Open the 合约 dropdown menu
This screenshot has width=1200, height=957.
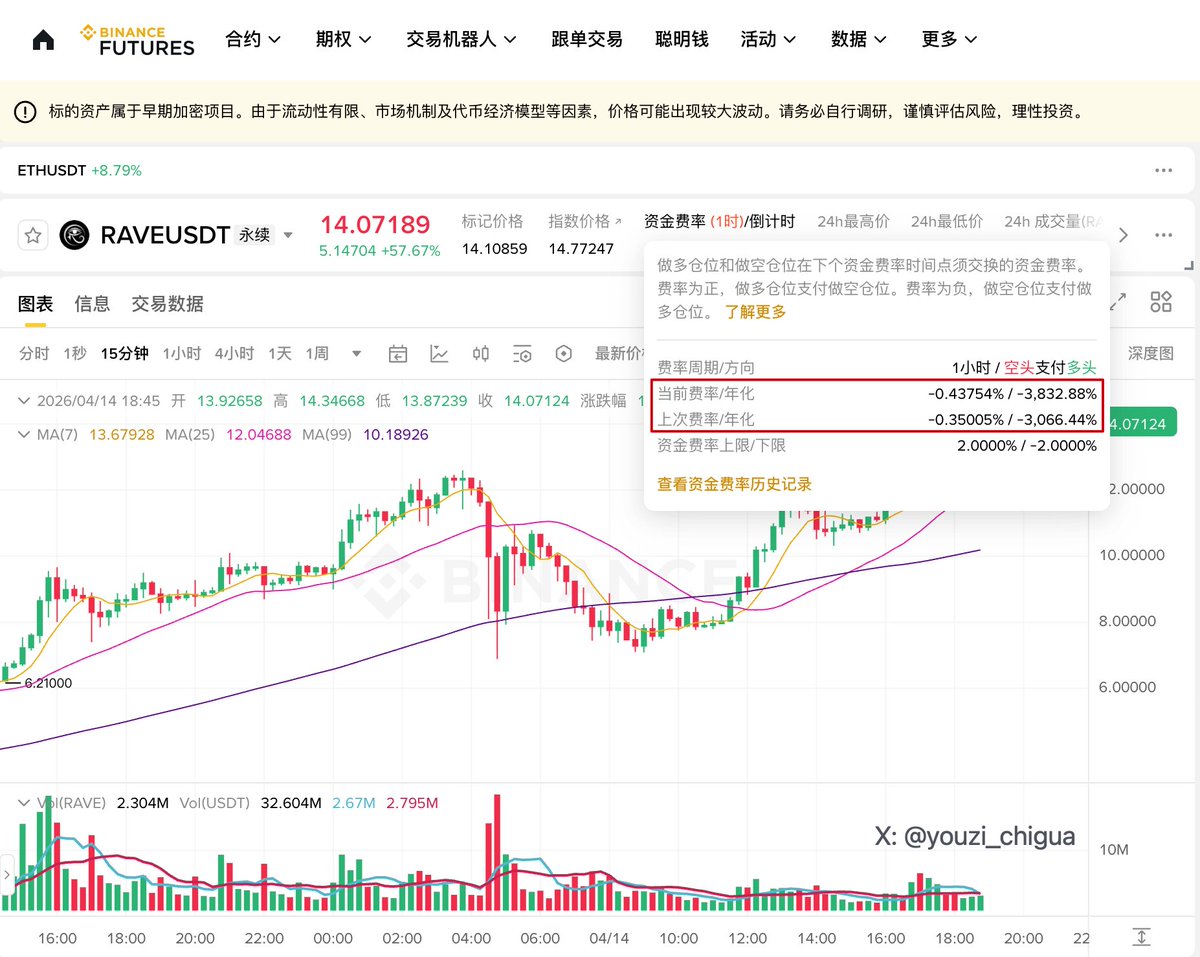point(253,39)
